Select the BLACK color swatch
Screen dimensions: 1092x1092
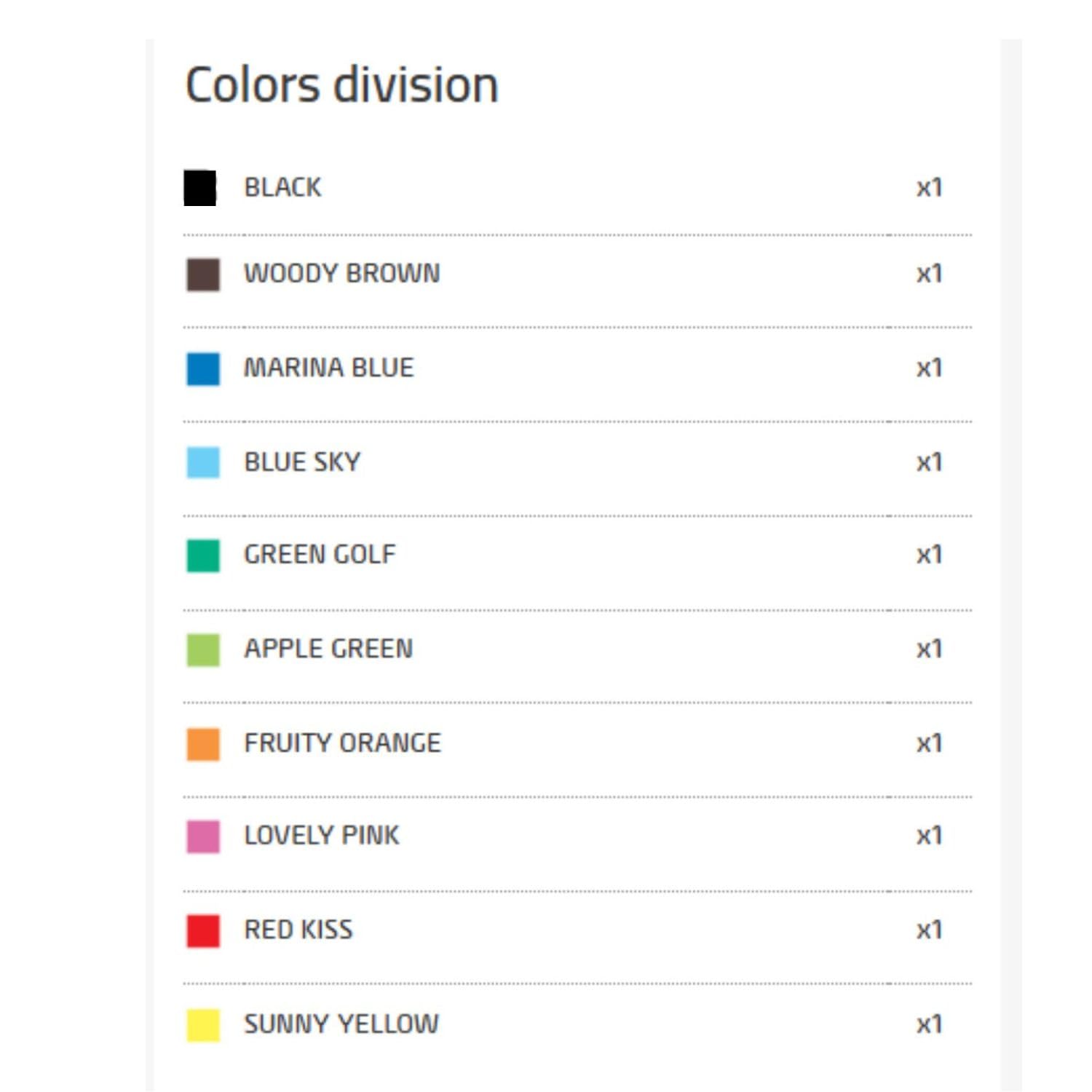click(202, 187)
